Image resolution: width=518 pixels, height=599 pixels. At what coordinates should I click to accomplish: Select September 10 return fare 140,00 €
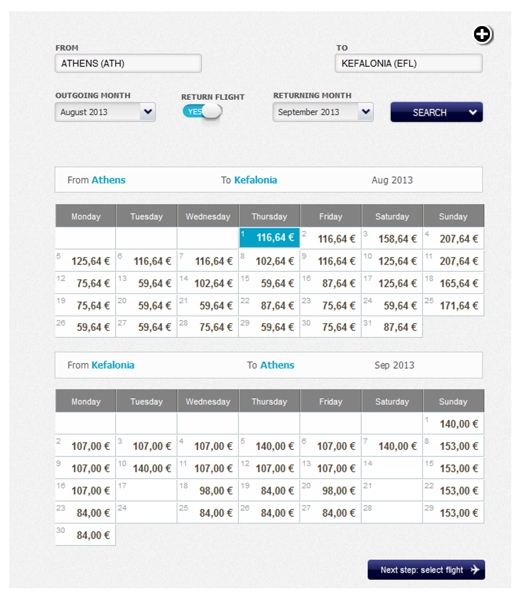click(x=146, y=468)
